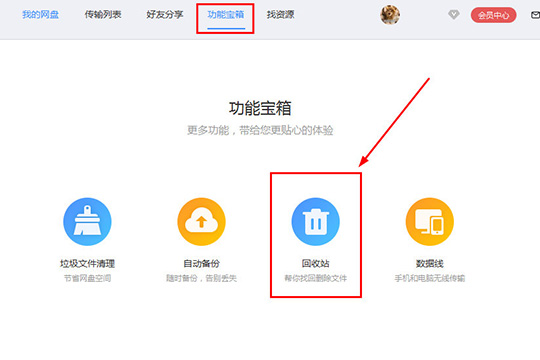
Task: Switch to the 好友分享 tab
Action: point(165,14)
